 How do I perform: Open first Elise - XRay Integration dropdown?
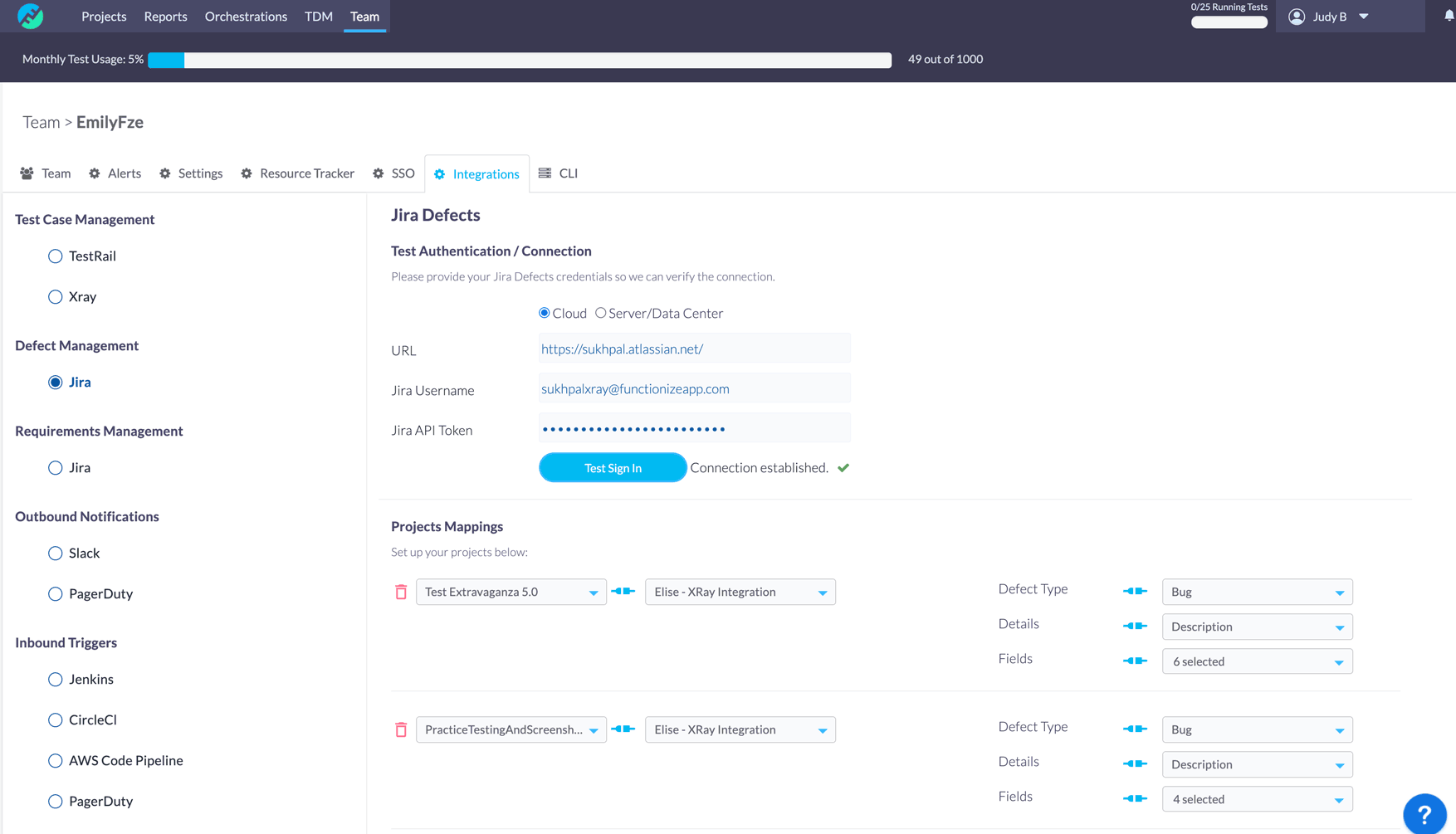click(x=740, y=592)
